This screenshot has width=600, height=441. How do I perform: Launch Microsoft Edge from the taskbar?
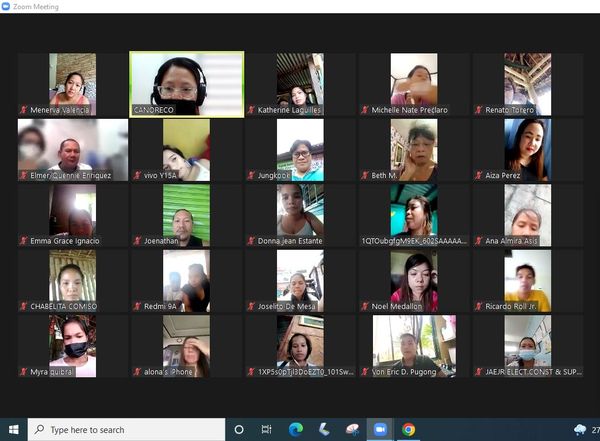pyautogui.click(x=296, y=429)
